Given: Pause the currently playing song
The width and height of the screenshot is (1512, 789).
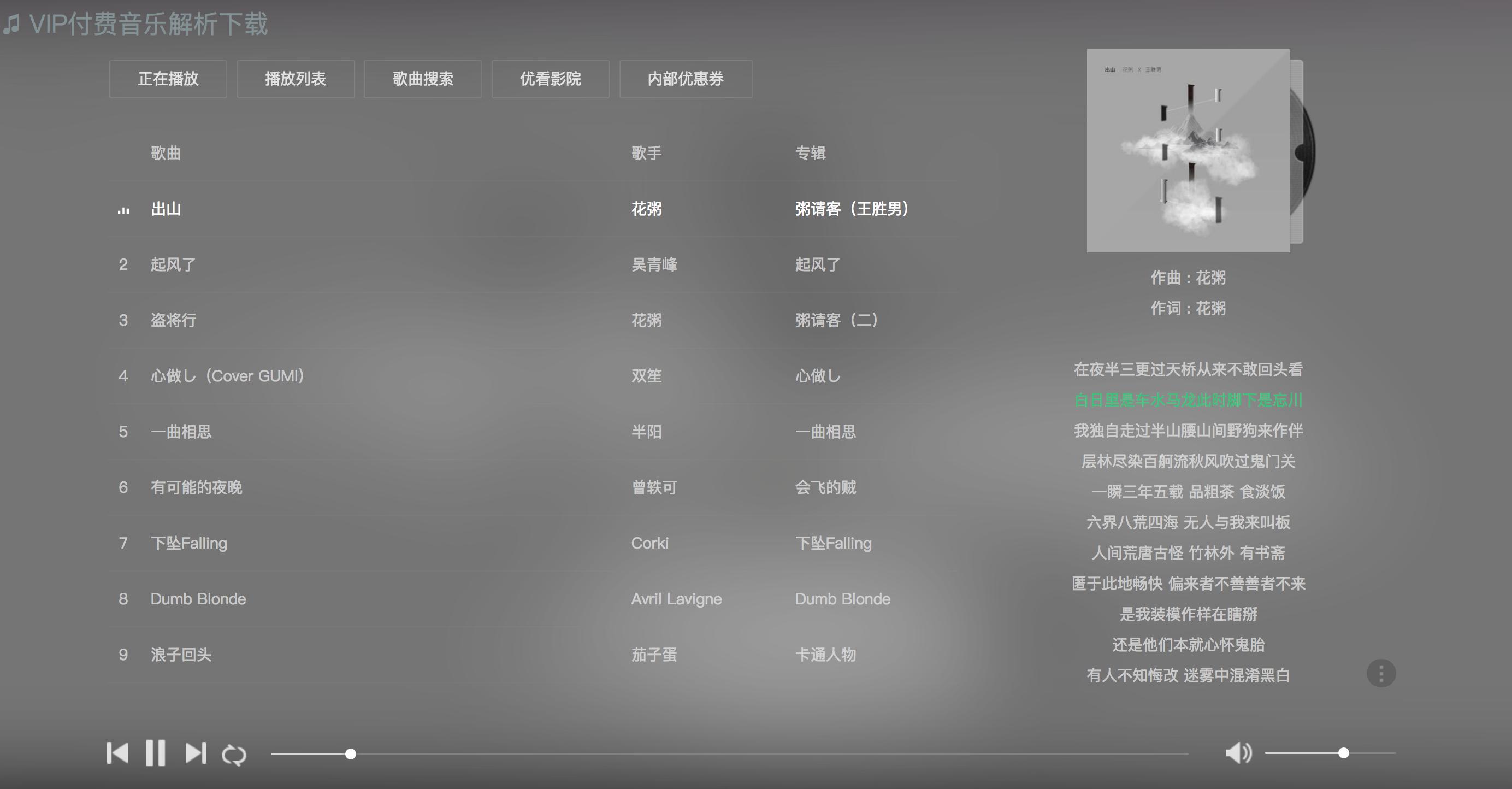Looking at the screenshot, I should 156,753.
